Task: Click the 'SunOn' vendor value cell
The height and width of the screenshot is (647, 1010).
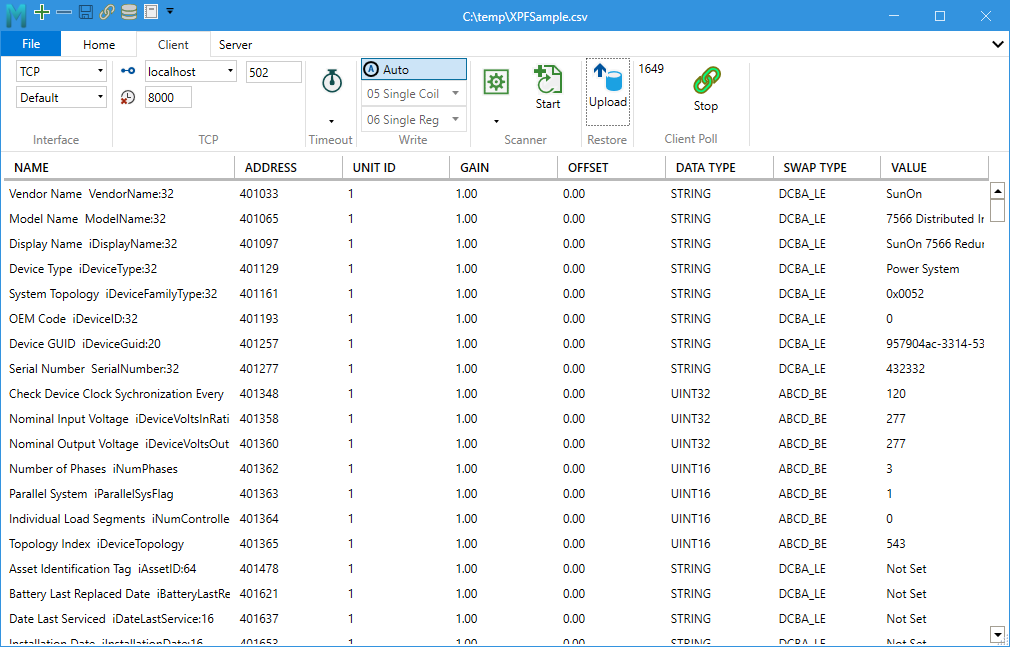Action: click(x=904, y=194)
